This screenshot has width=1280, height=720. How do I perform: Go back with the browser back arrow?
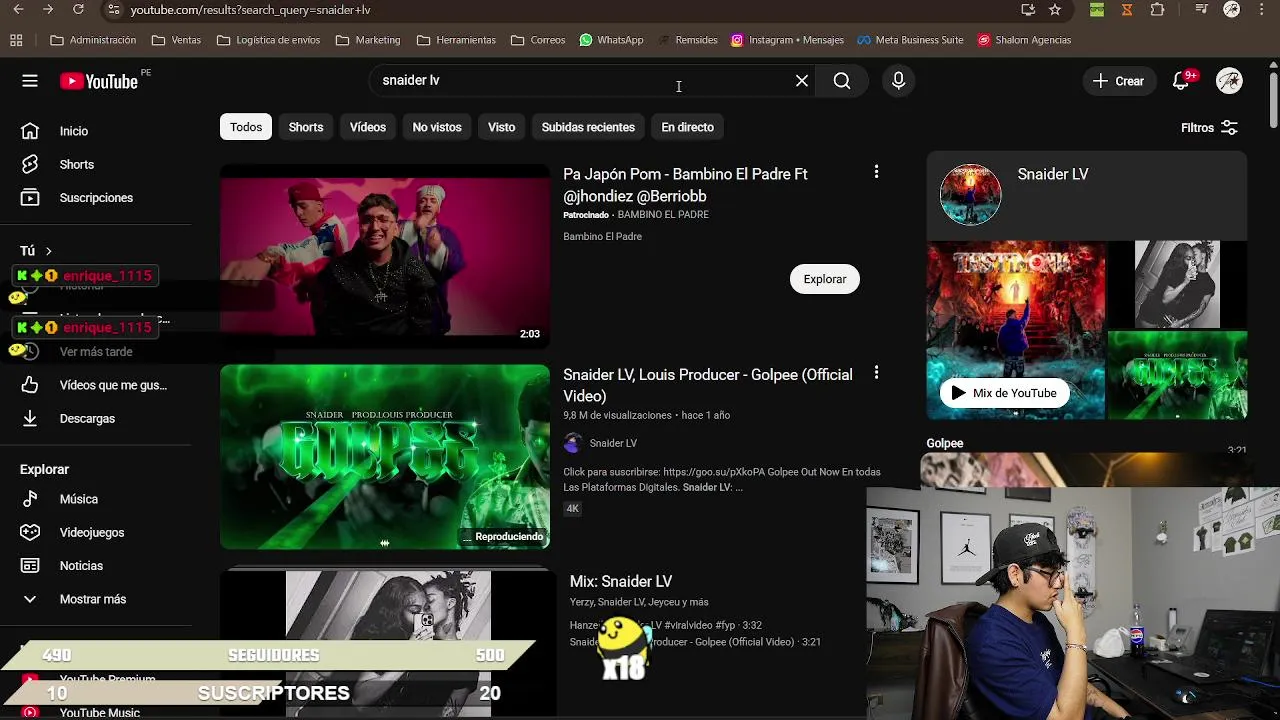pos(20,10)
